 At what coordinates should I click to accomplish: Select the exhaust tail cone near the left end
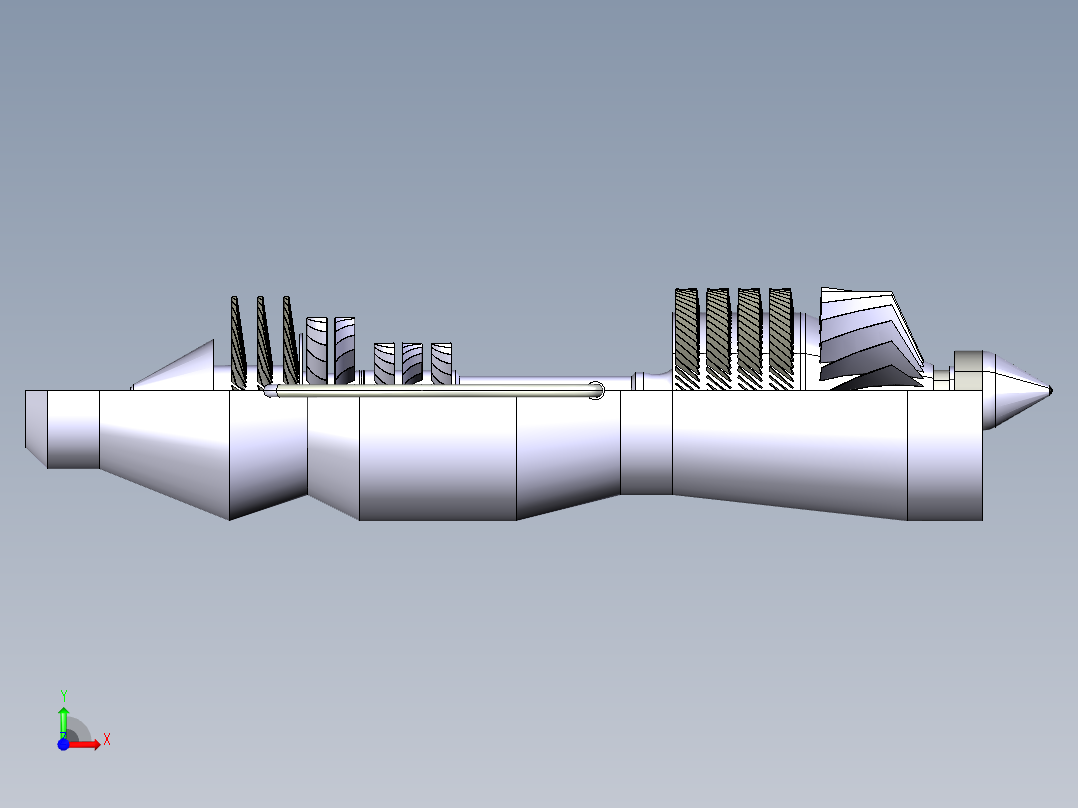click(x=173, y=365)
